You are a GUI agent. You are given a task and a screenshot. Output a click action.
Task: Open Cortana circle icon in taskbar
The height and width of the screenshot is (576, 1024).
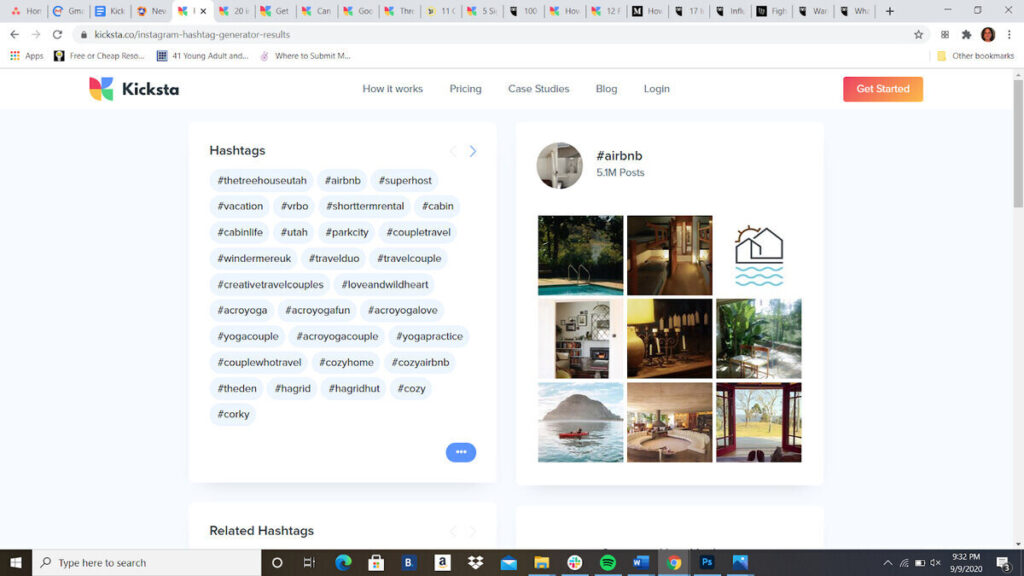tap(277, 562)
